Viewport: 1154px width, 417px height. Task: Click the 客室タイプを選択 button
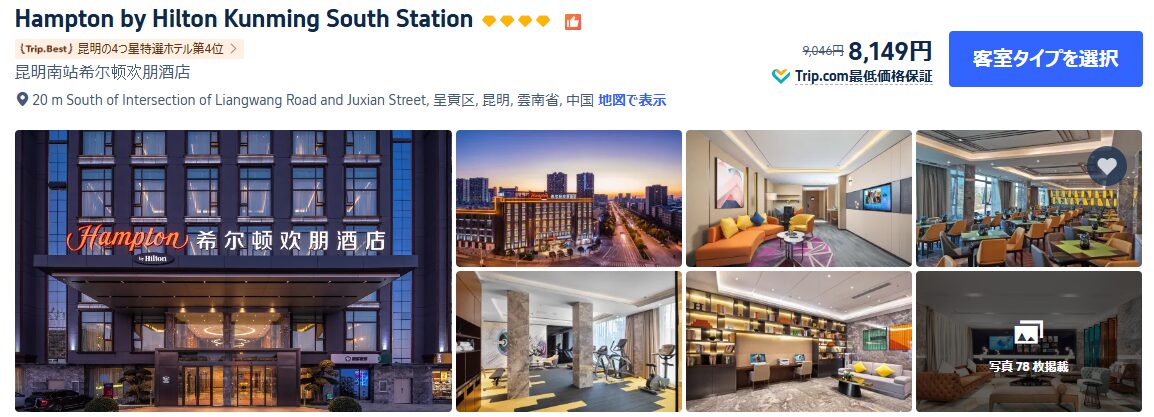[1045, 59]
